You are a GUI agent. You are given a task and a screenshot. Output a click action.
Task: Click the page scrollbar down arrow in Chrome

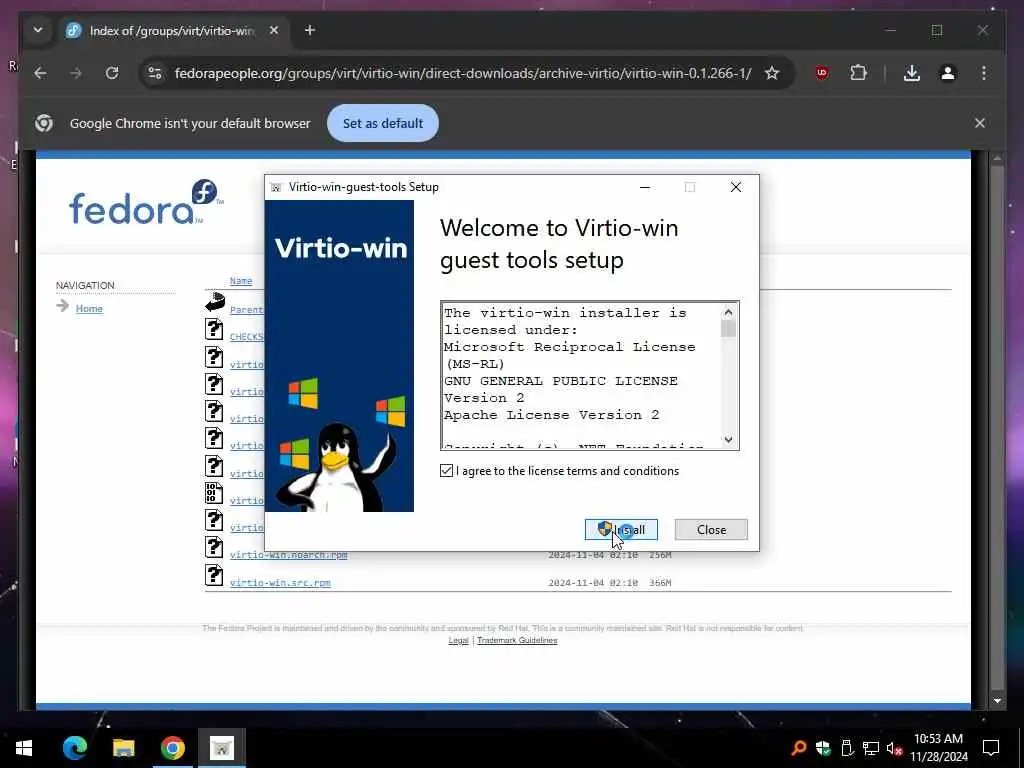(997, 700)
